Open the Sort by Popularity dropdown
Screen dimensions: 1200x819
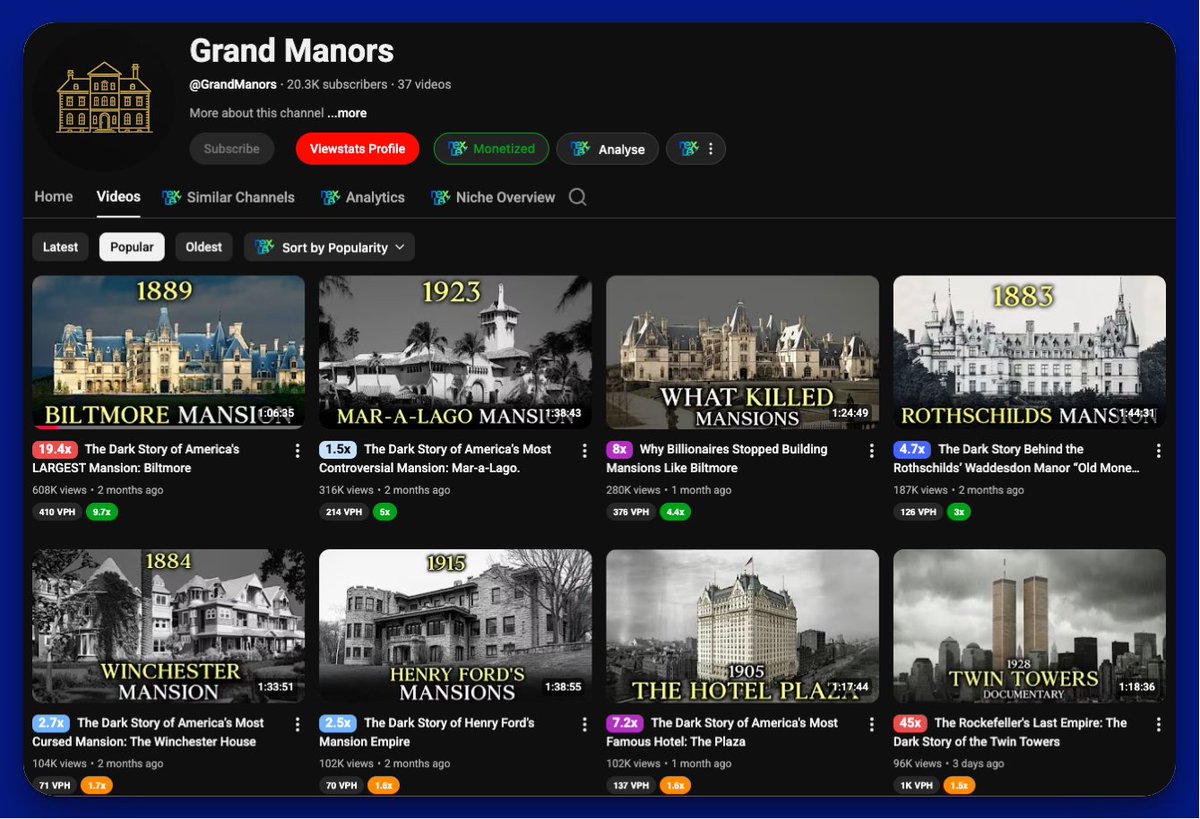[329, 247]
